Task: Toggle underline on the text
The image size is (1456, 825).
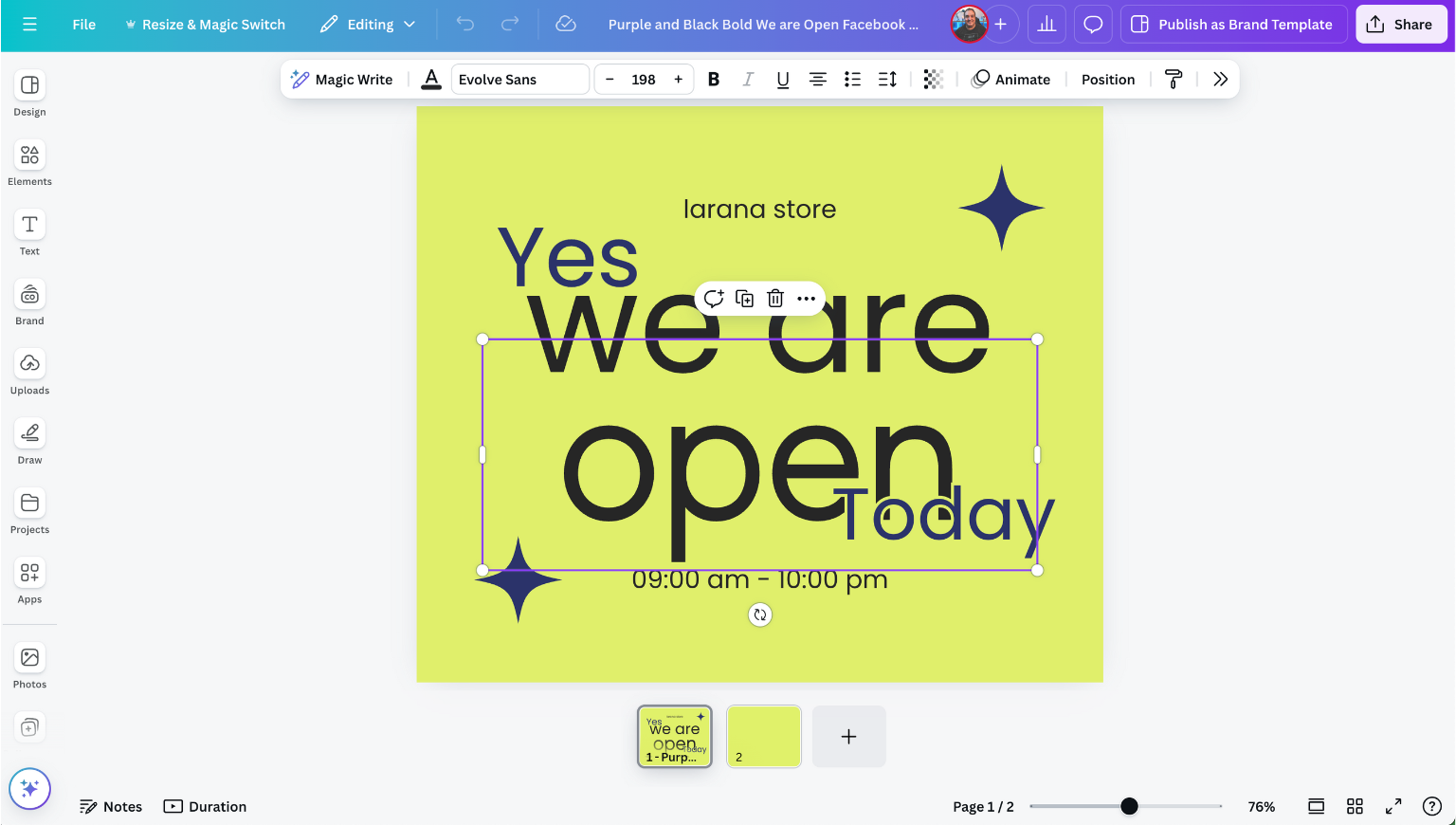Action: coord(782,79)
